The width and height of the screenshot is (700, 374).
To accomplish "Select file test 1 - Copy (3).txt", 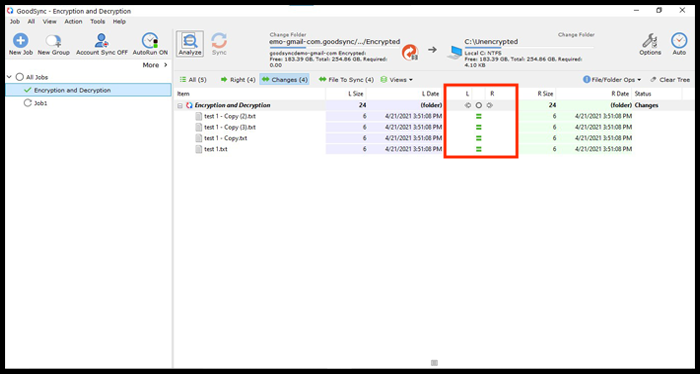I will pos(229,127).
